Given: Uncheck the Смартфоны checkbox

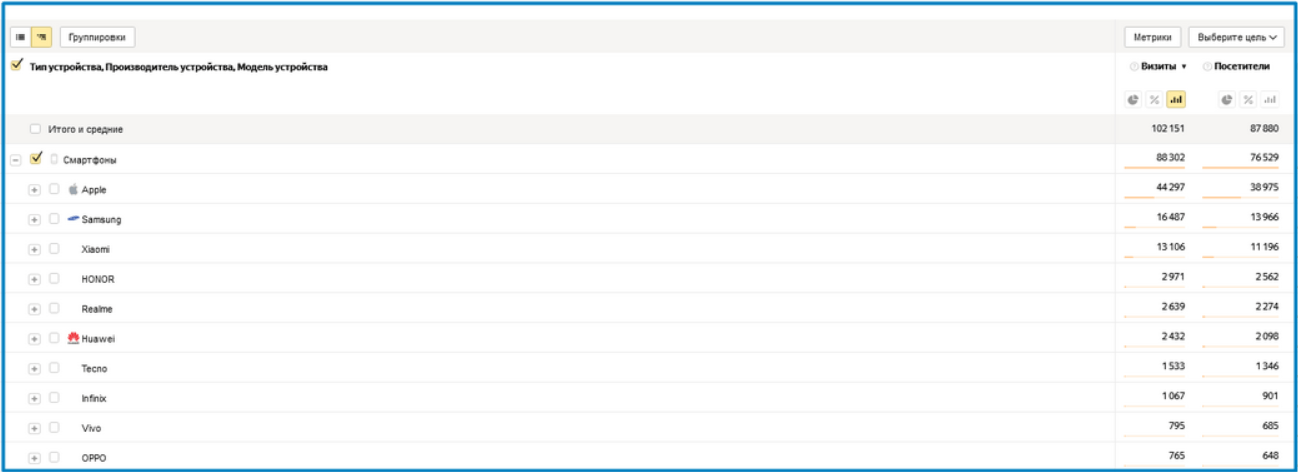Looking at the screenshot, I should click(37, 158).
